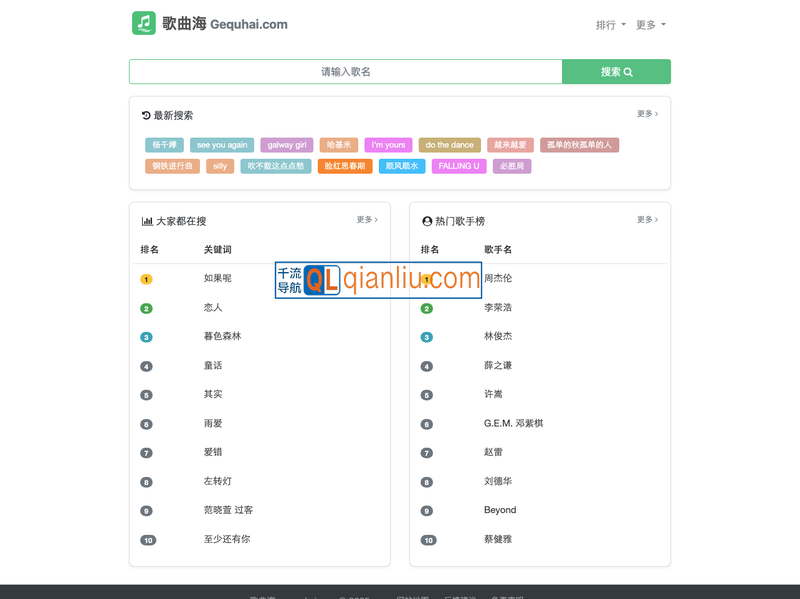Click the history icon beside 最新搜索

(x=145, y=114)
